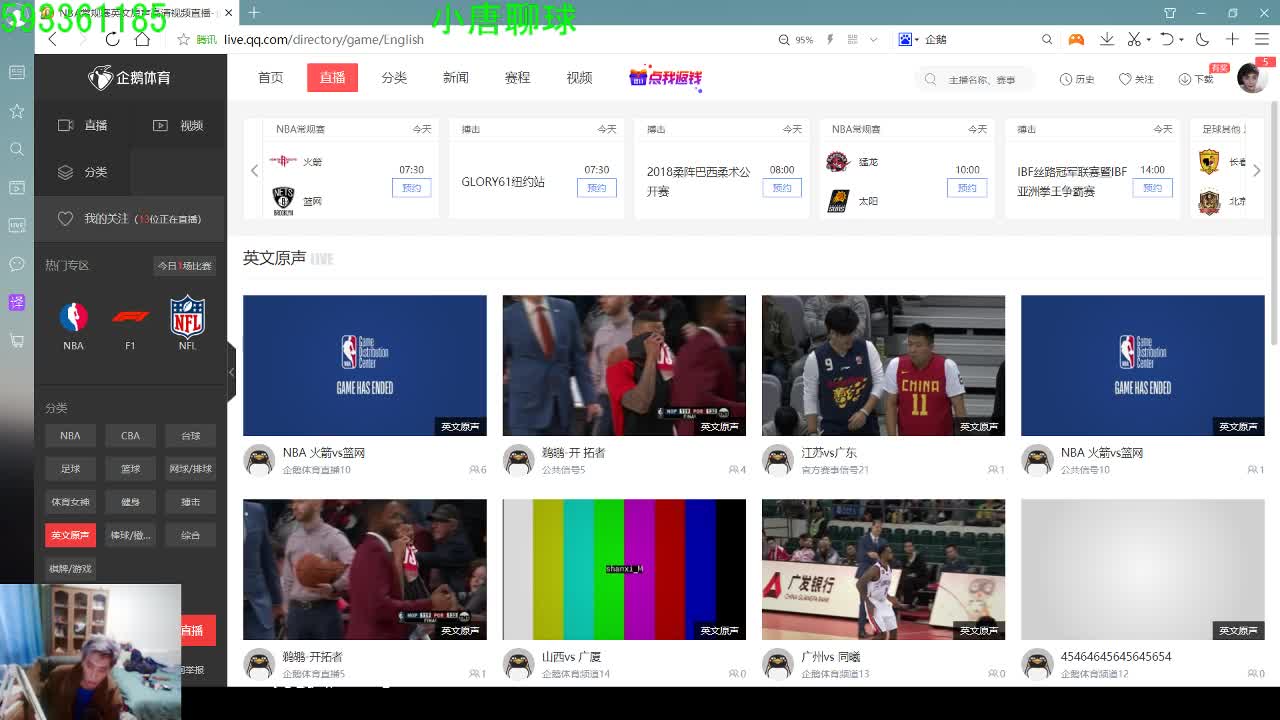Select the CBA category button

click(130, 435)
